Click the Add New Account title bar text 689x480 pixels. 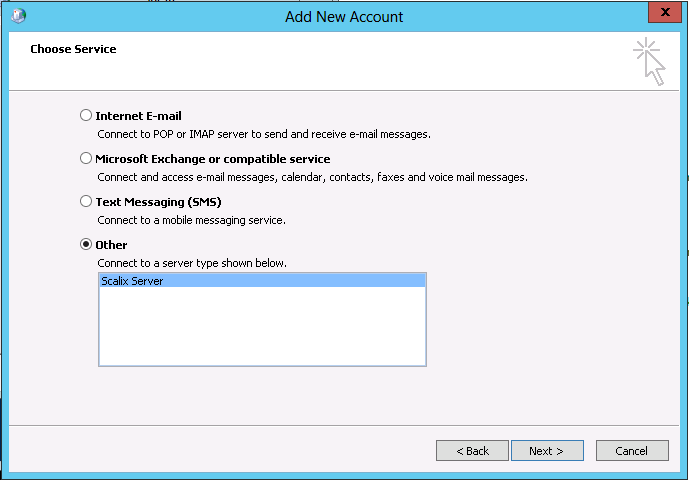pos(344,16)
